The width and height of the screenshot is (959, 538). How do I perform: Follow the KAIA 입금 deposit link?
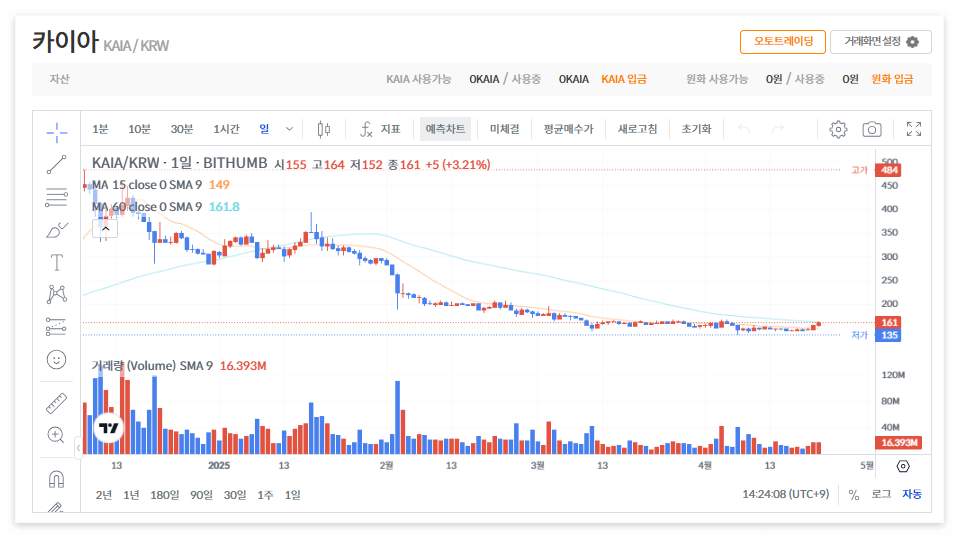click(x=624, y=79)
